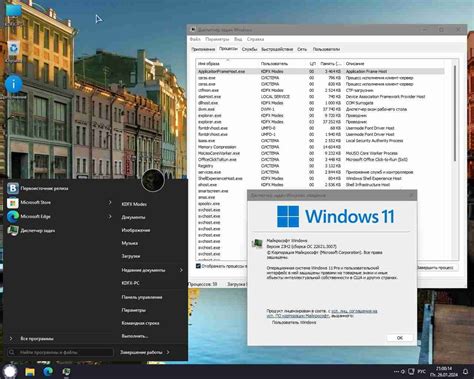Click the small computer icon in winver dialog
The width and height of the screenshot is (474, 379).
coord(257,243)
